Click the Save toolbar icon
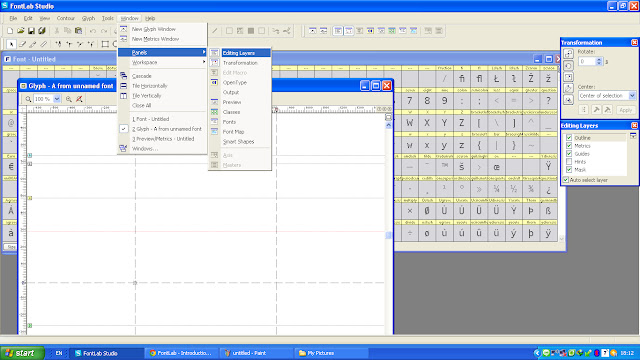Screen dimensions: 640x360 click(31, 31)
